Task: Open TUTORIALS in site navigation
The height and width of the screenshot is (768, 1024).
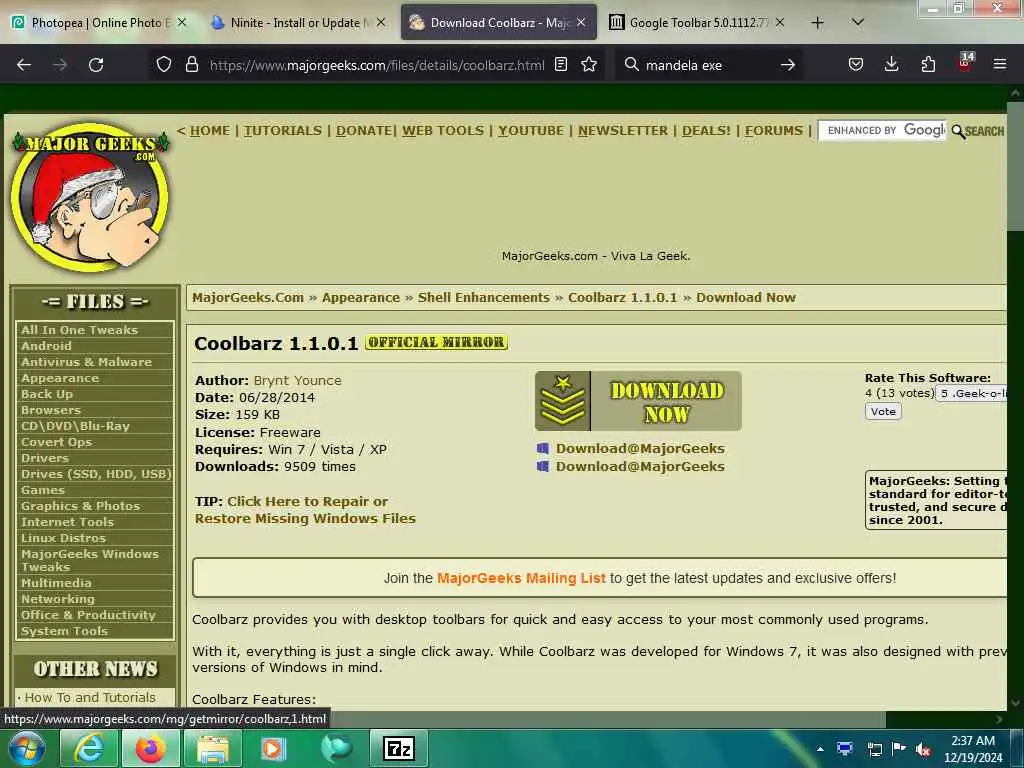Action: [x=283, y=131]
